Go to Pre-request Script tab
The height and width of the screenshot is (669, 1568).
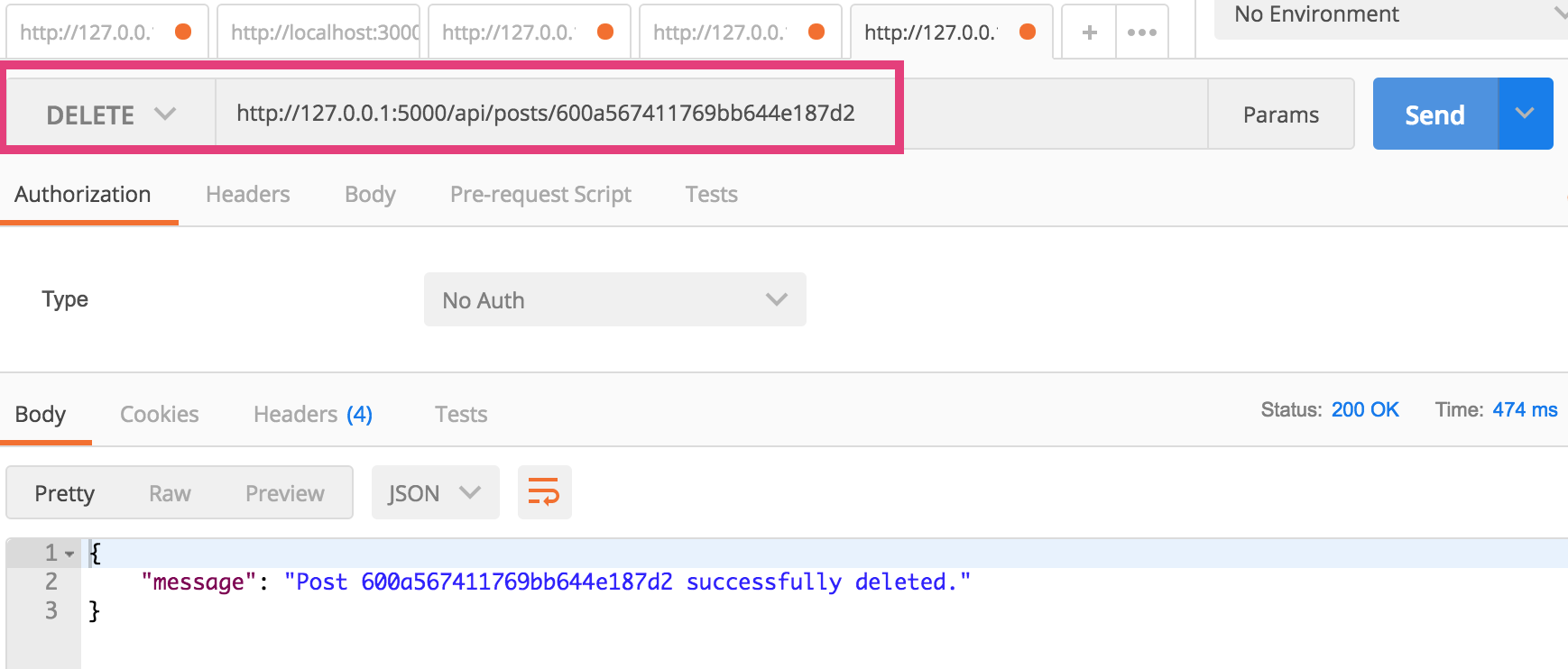coord(540,194)
